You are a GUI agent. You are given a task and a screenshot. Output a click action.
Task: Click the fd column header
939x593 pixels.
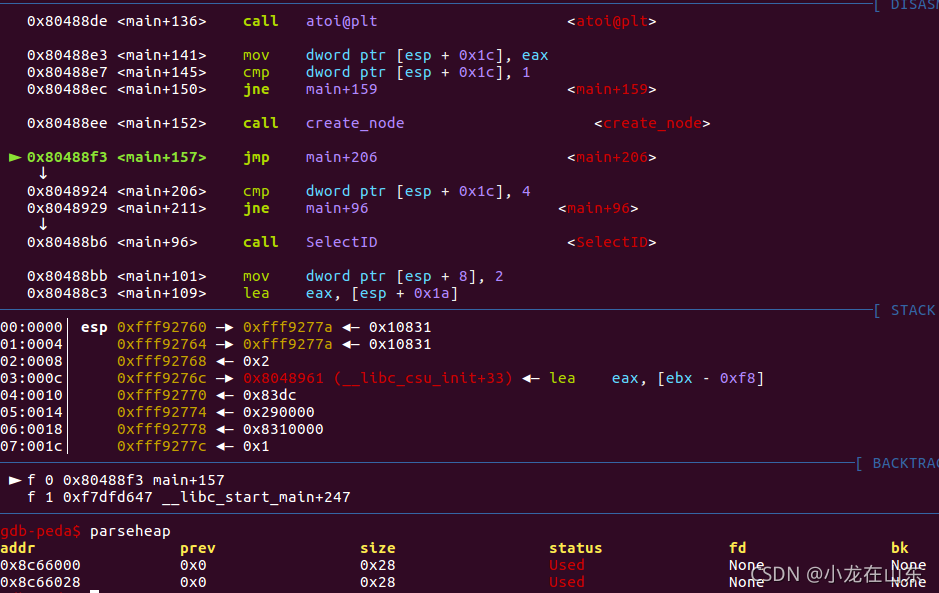point(738,548)
